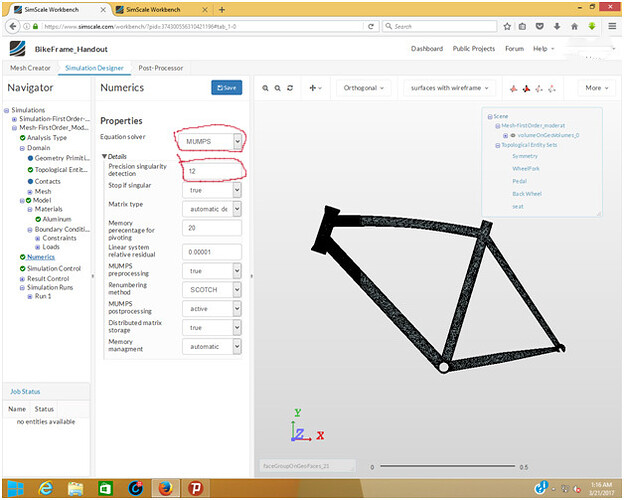Open File Explorer from the taskbar

tap(76, 488)
